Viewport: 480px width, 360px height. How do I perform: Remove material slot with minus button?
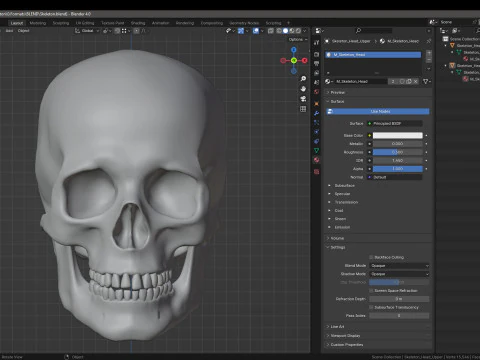click(429, 60)
